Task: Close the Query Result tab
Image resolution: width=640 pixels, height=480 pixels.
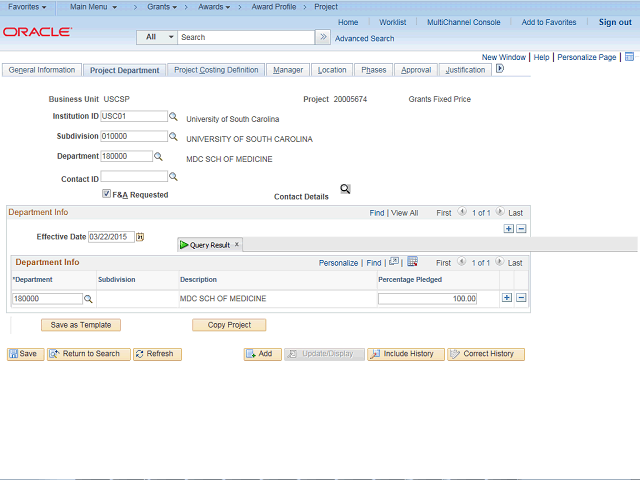Action: pos(236,244)
